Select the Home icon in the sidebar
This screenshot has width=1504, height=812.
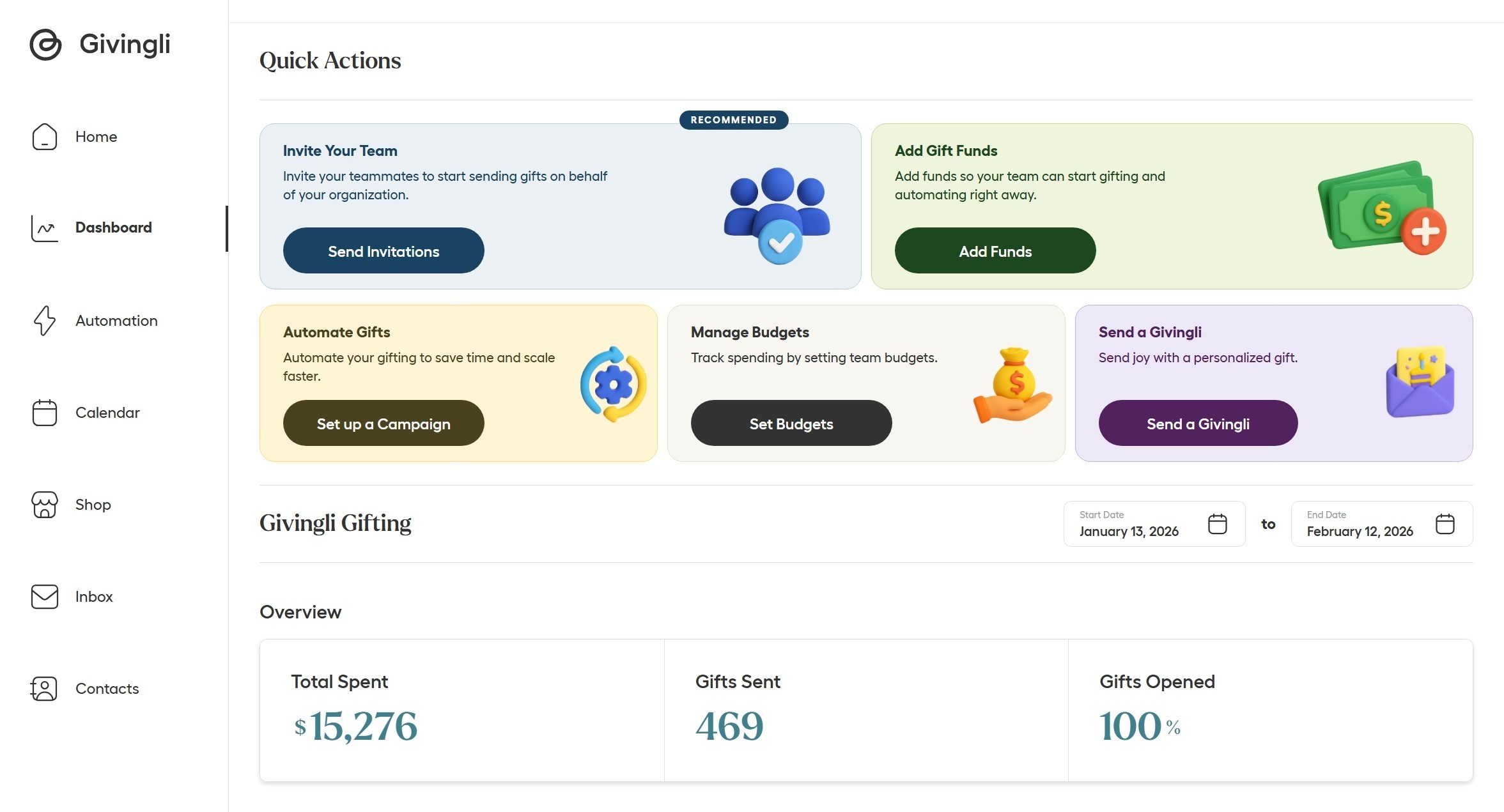point(43,136)
